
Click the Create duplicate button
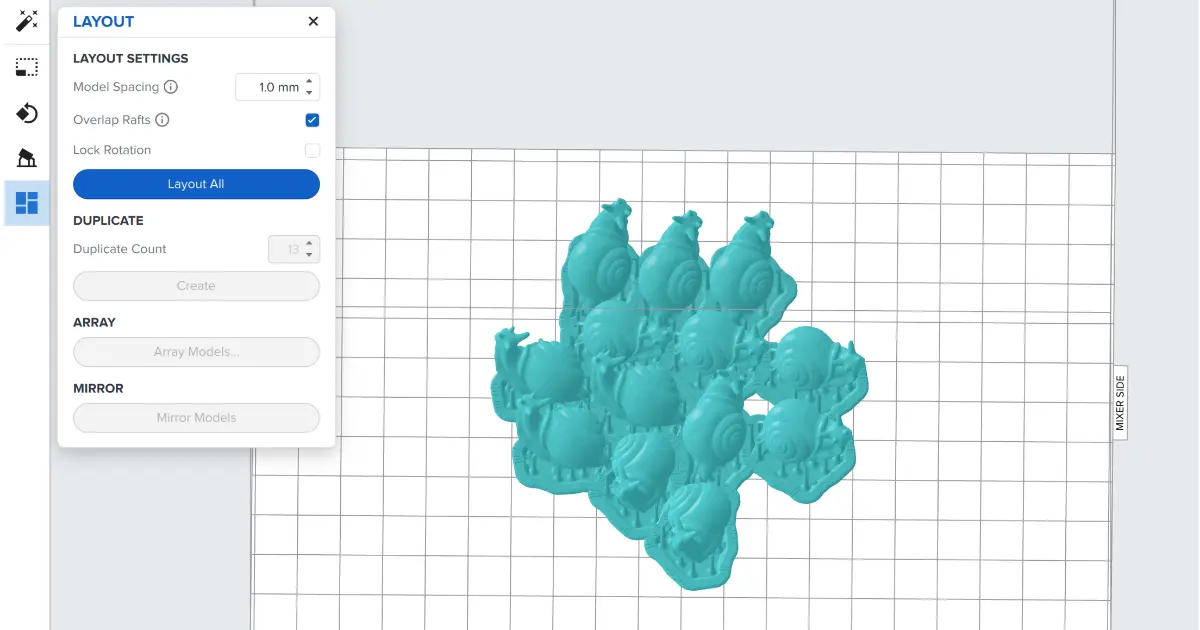196,286
